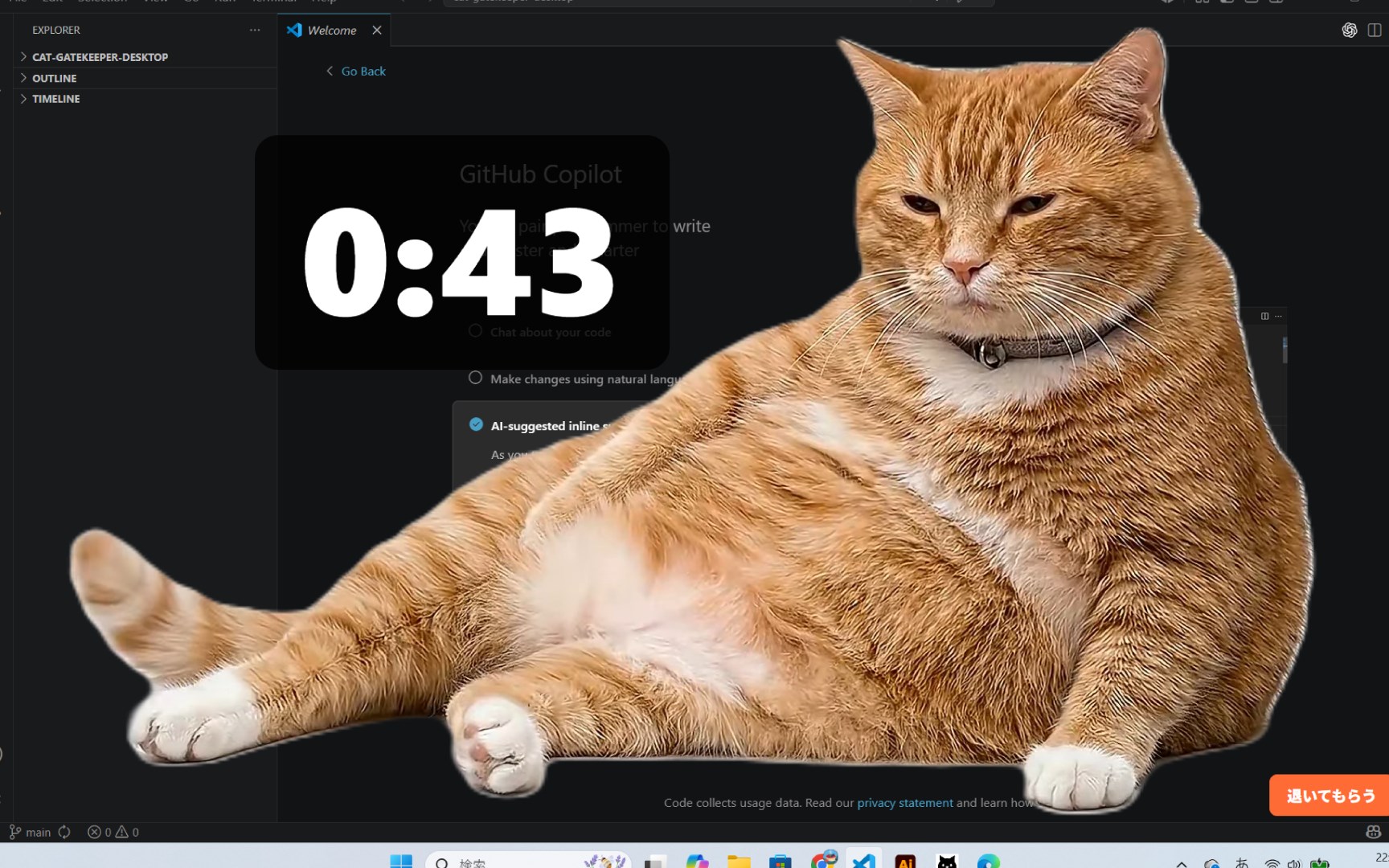Switch to the Welcome tab
1389x868 pixels.
coord(332,30)
